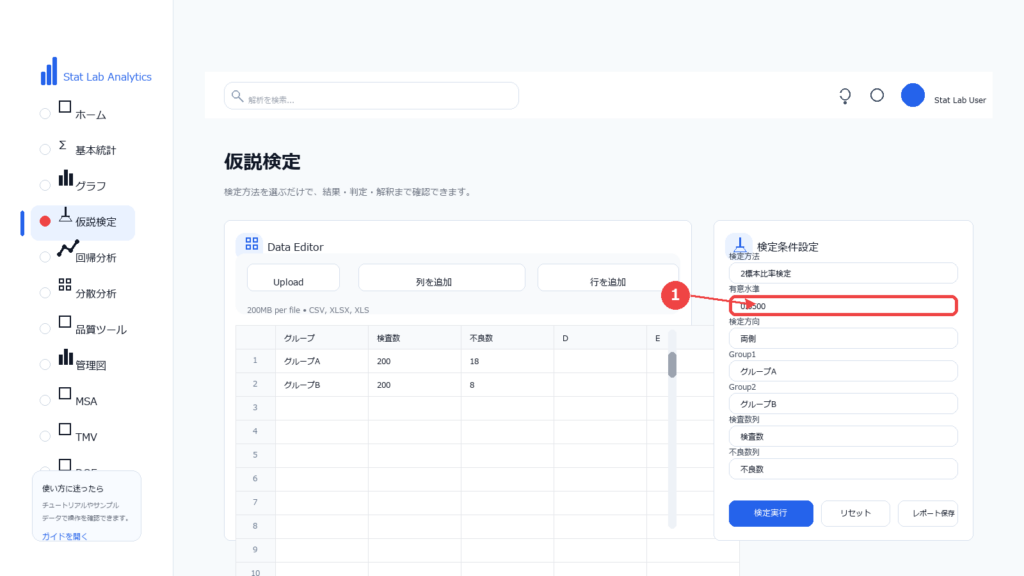Screen dimensions: 1024x576
Task: Select the 基本統計 radio button
Action: [x=45, y=150]
